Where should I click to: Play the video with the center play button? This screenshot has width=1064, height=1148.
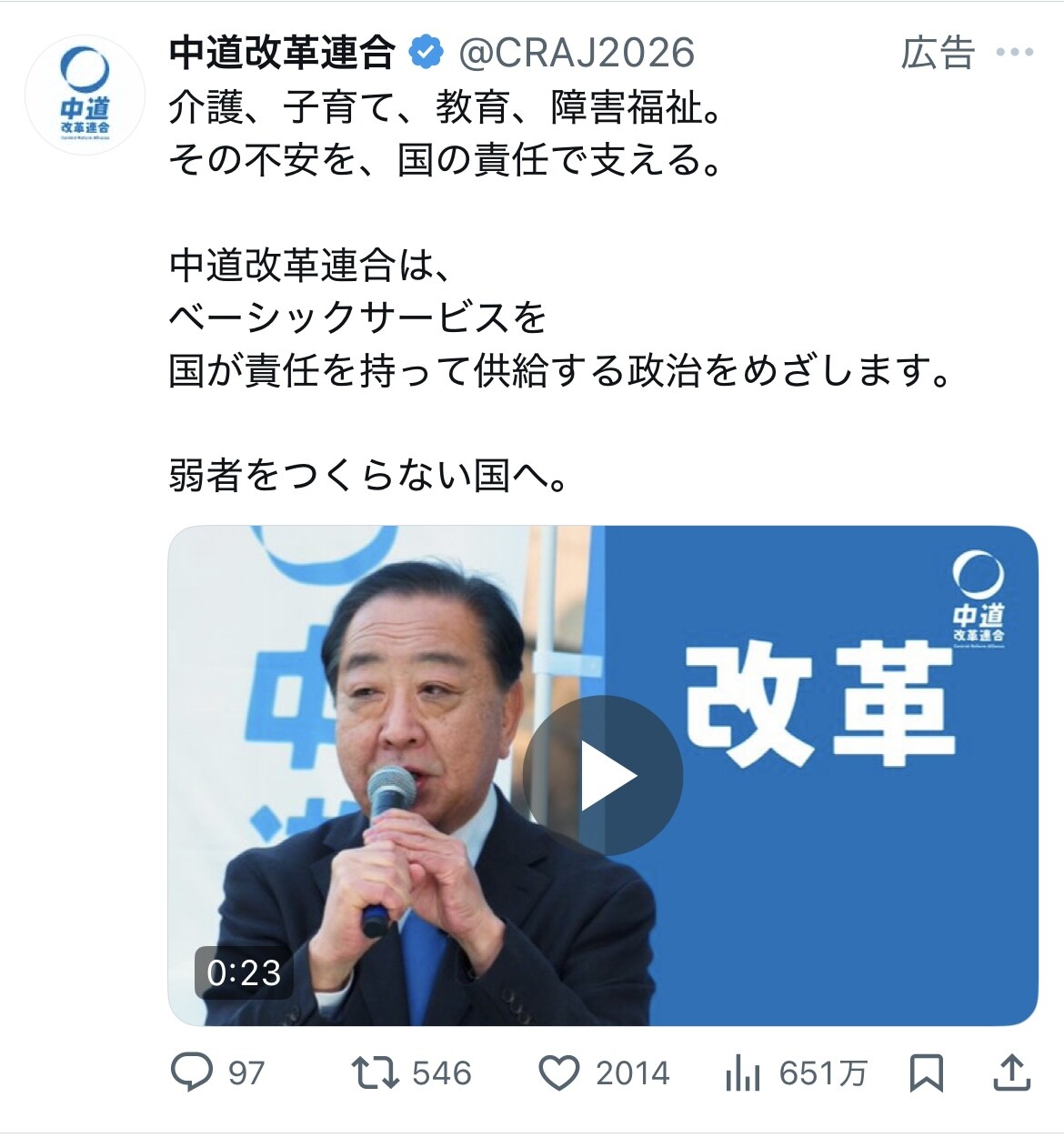click(603, 776)
